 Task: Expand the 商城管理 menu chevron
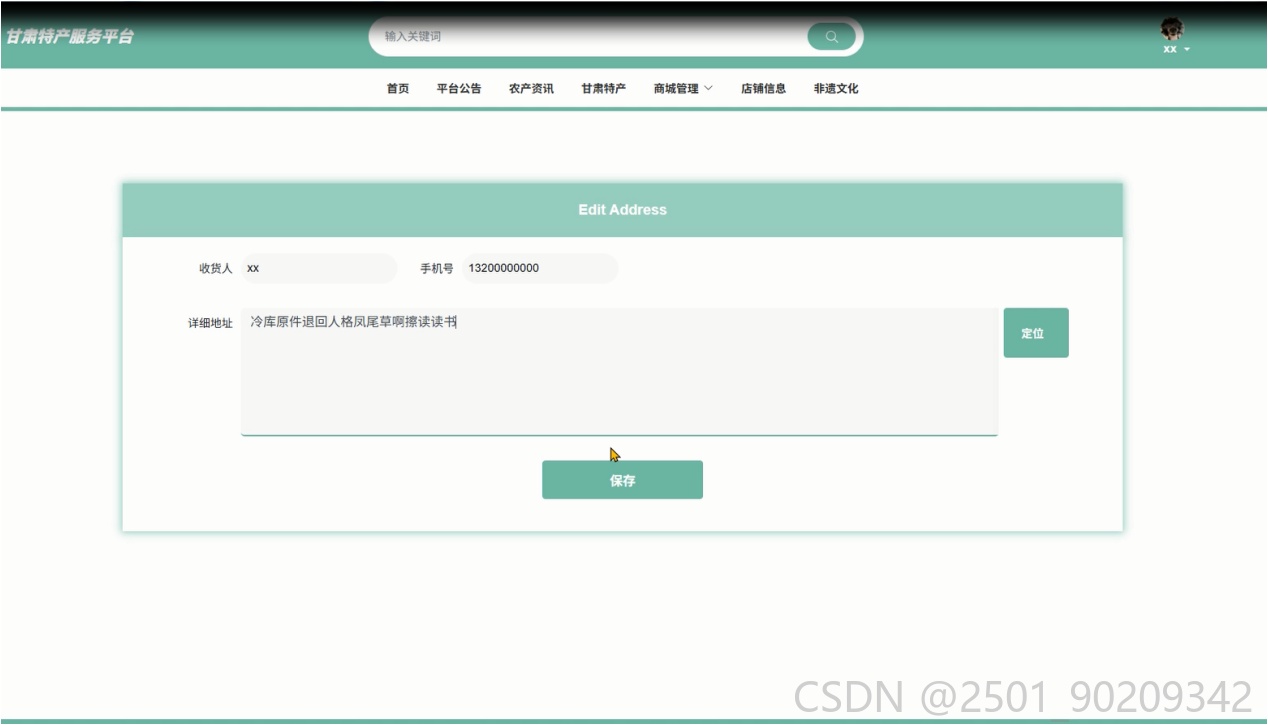(x=709, y=88)
